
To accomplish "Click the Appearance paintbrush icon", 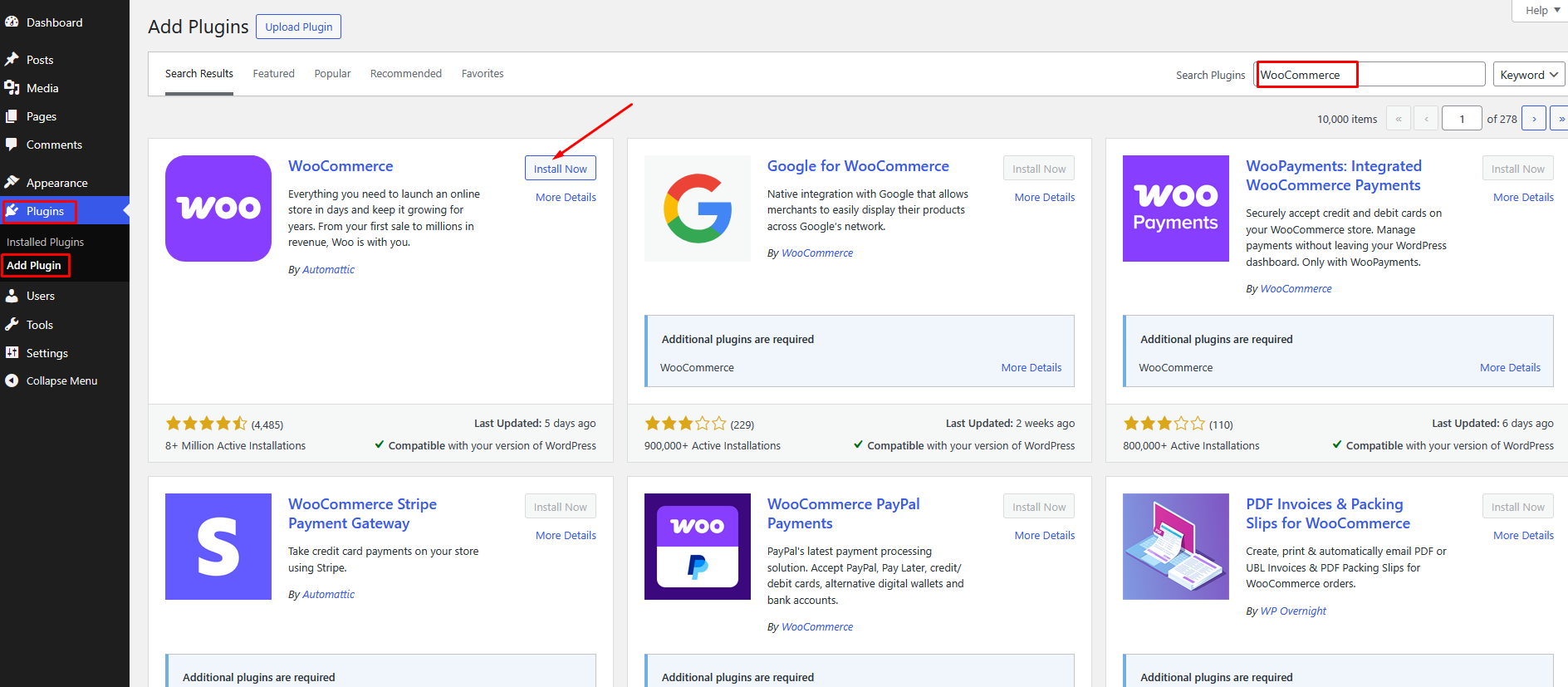I will [x=12, y=182].
